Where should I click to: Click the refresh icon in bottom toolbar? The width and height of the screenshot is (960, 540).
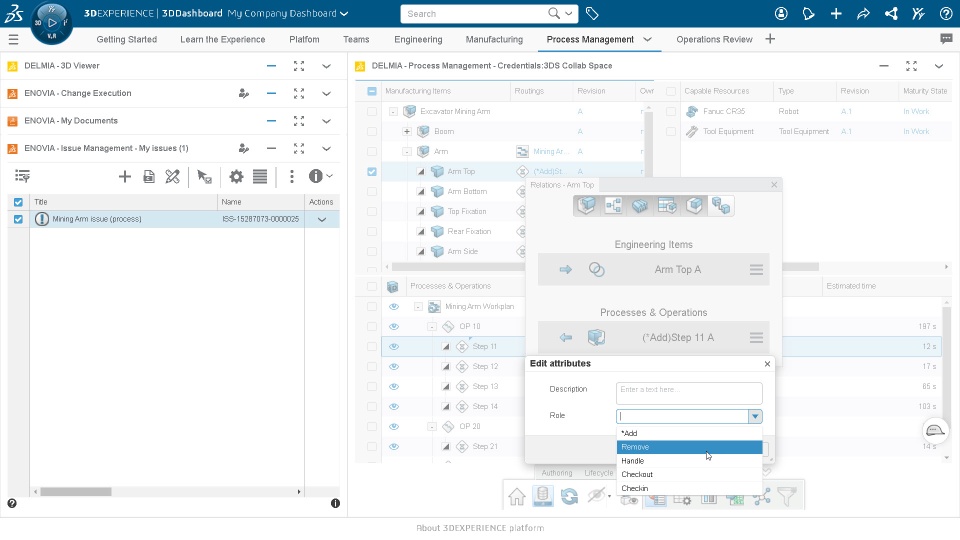click(569, 497)
